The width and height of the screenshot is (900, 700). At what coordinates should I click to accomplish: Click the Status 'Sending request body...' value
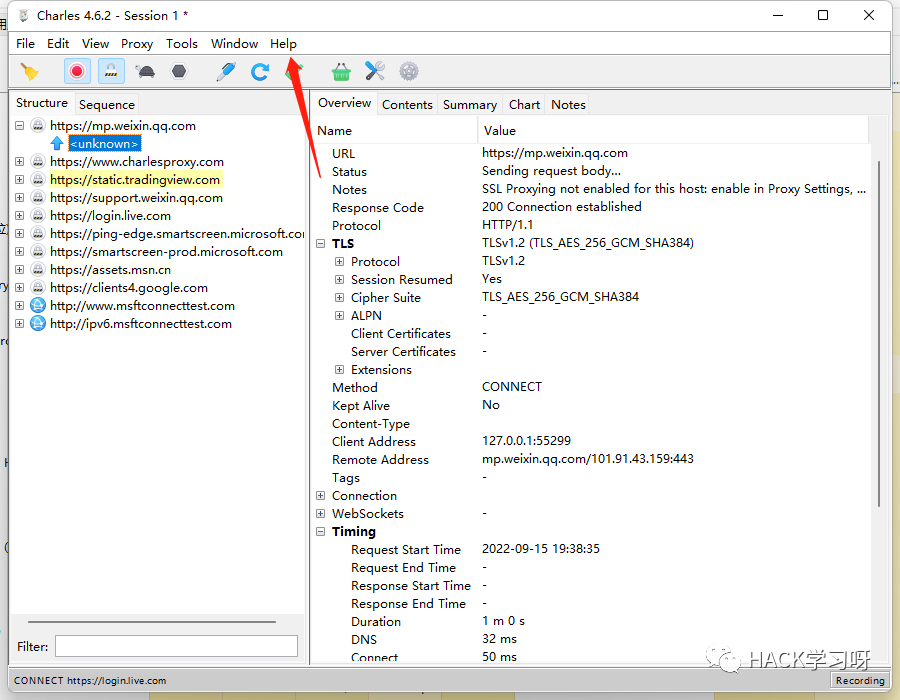551,171
